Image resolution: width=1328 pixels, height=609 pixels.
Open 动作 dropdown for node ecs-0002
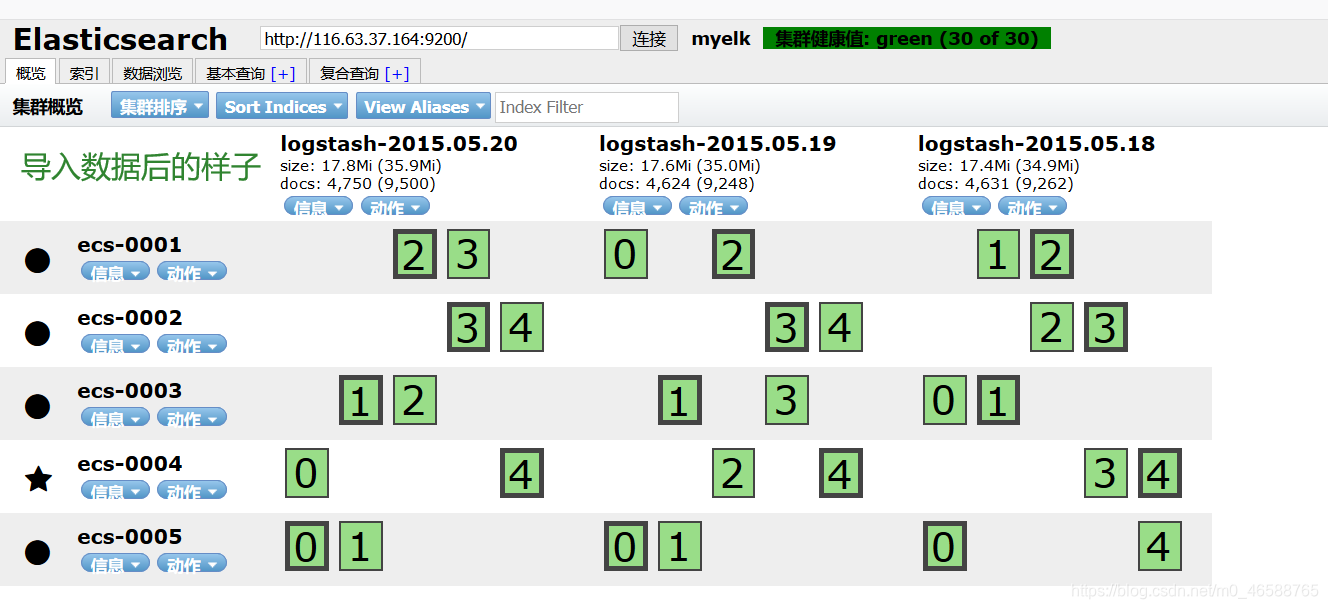point(192,345)
